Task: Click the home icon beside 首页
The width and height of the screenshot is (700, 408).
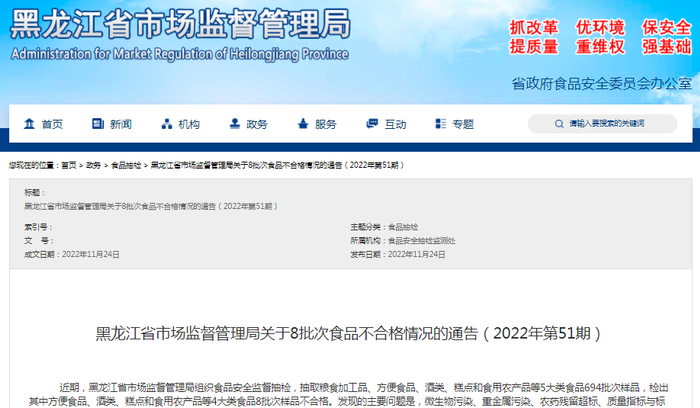Action: [x=29, y=124]
